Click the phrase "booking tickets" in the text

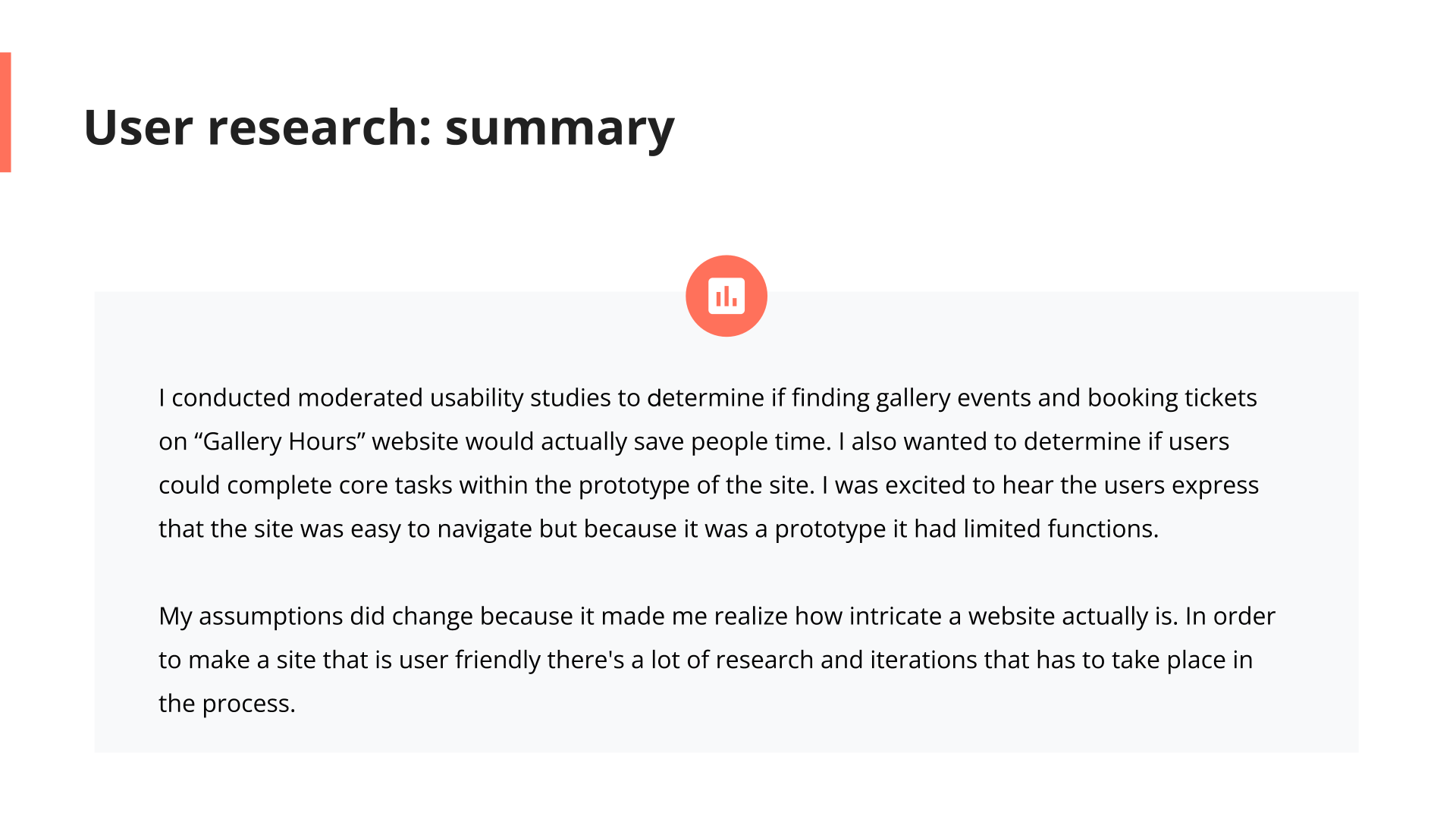click(x=1172, y=397)
